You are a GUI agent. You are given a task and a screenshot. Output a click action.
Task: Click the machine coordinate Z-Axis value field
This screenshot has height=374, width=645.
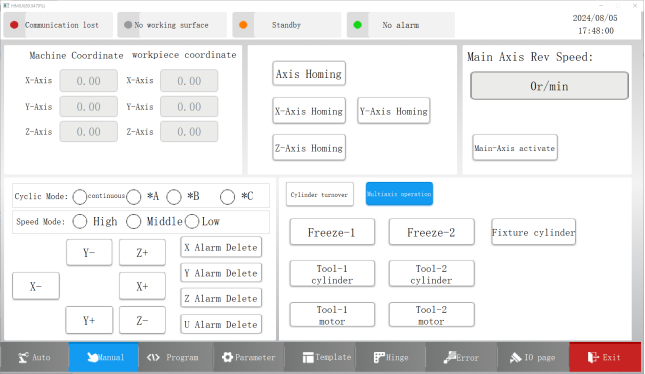88,132
